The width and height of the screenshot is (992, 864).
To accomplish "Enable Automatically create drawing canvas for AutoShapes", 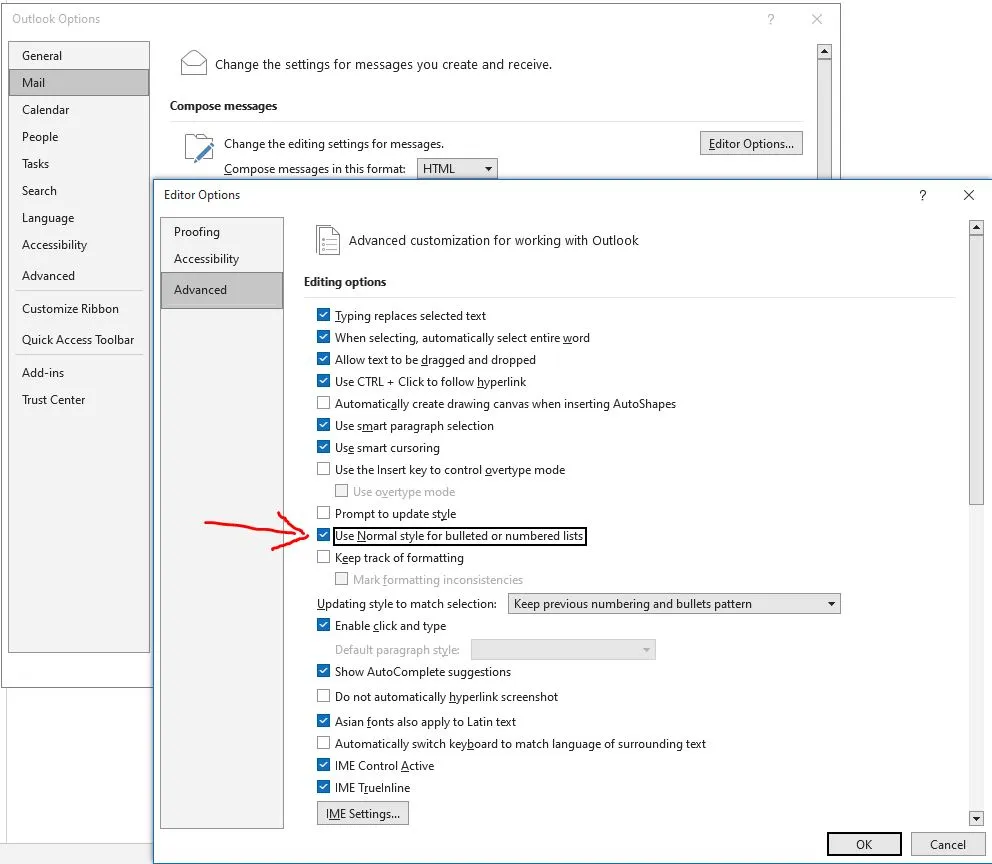I will (x=324, y=403).
